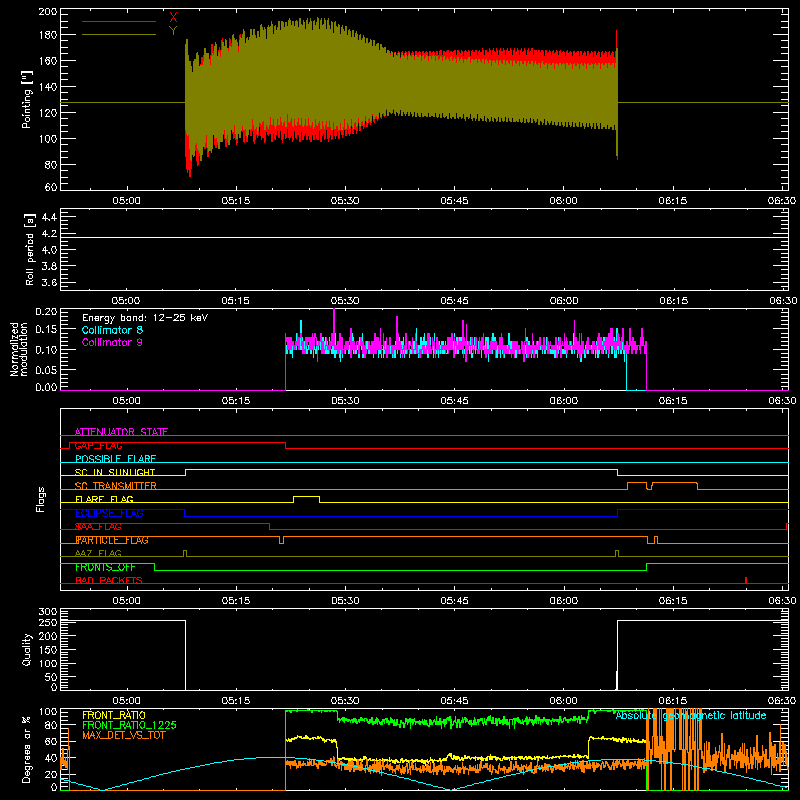The width and height of the screenshot is (800, 800).
Task: Click the 06:00 time label under Flags plot
Action: pyautogui.click(x=563, y=601)
